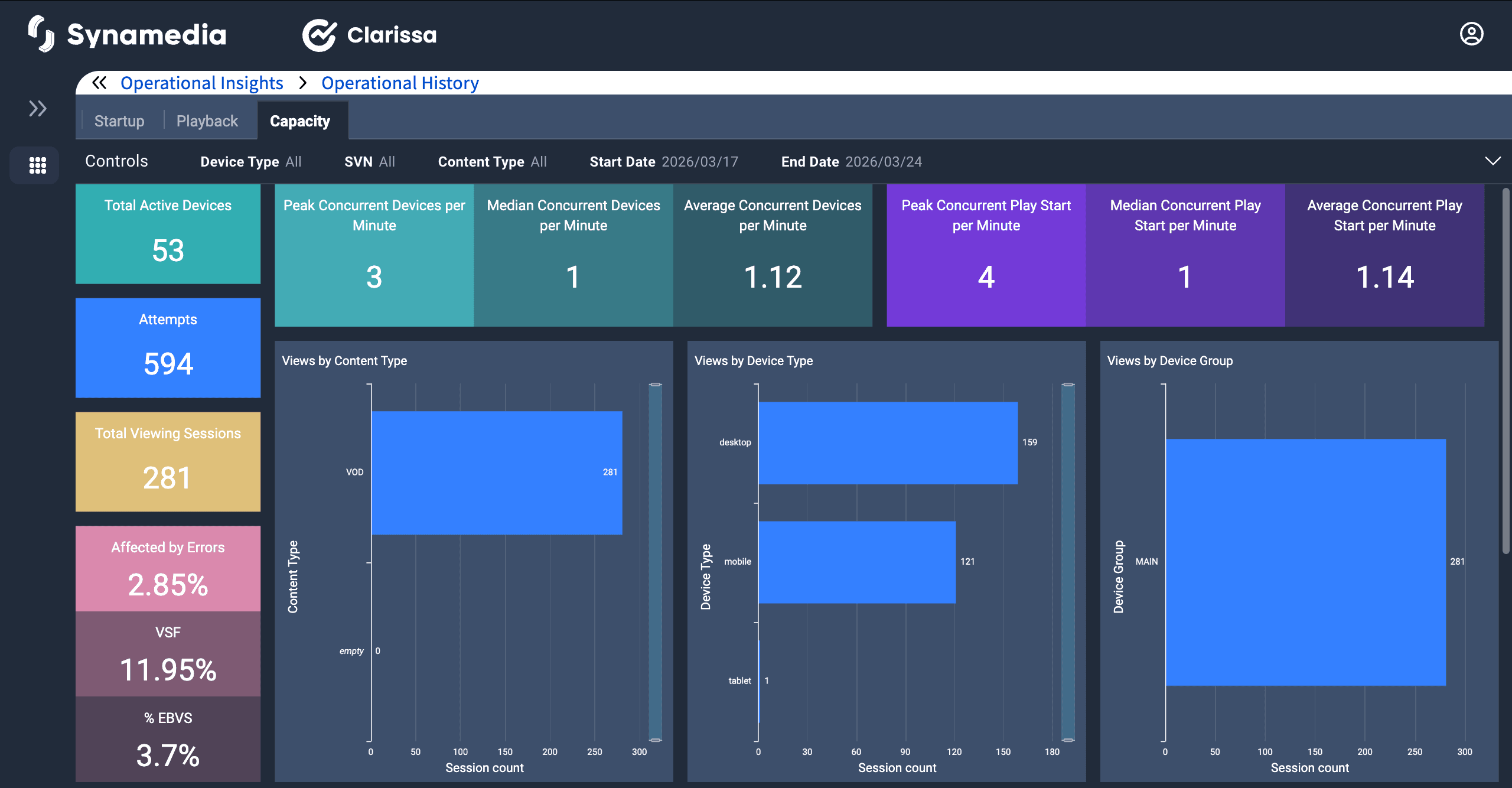The width and height of the screenshot is (1512, 788).
Task: Click the double-left back arrows in breadcrumb
Action: 99,83
